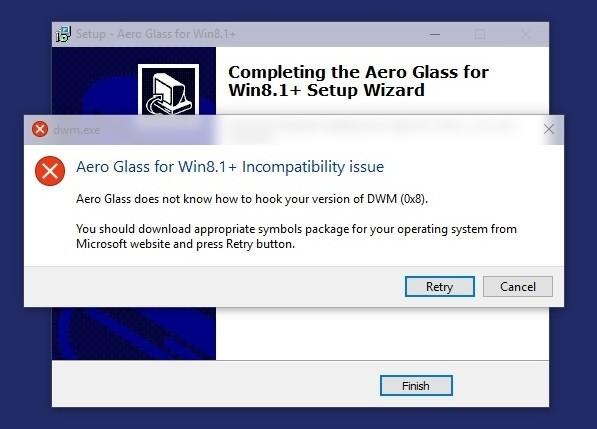Click the setup installer icon in the title bar
This screenshot has width=597, height=429.
(63, 34)
